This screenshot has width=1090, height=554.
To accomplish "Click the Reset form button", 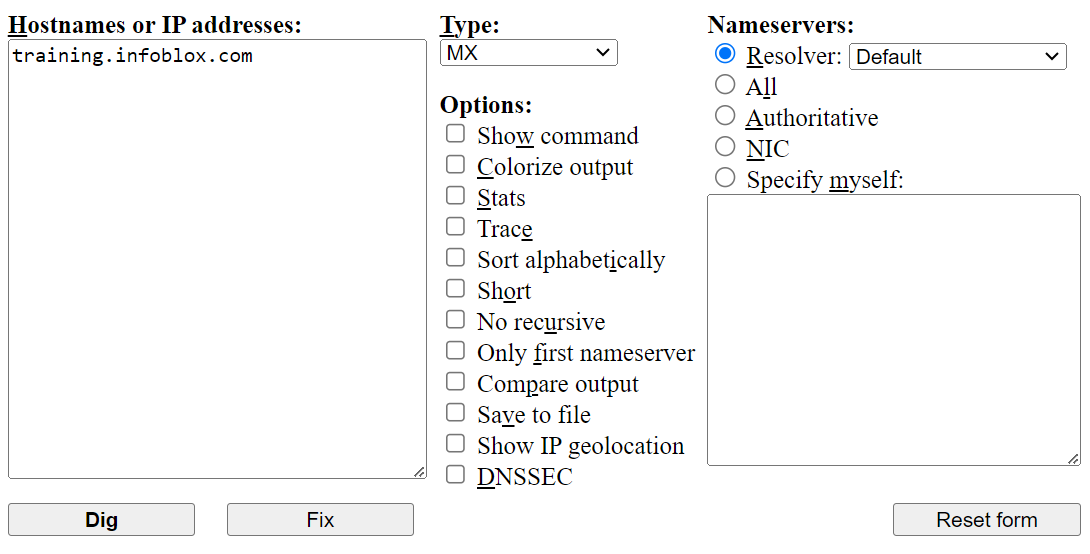I will (986, 520).
